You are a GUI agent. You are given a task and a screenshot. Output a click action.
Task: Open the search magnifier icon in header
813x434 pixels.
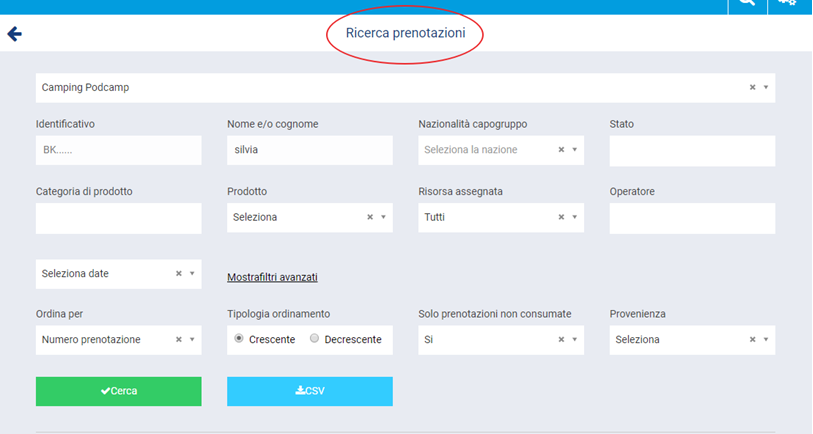(x=745, y=4)
